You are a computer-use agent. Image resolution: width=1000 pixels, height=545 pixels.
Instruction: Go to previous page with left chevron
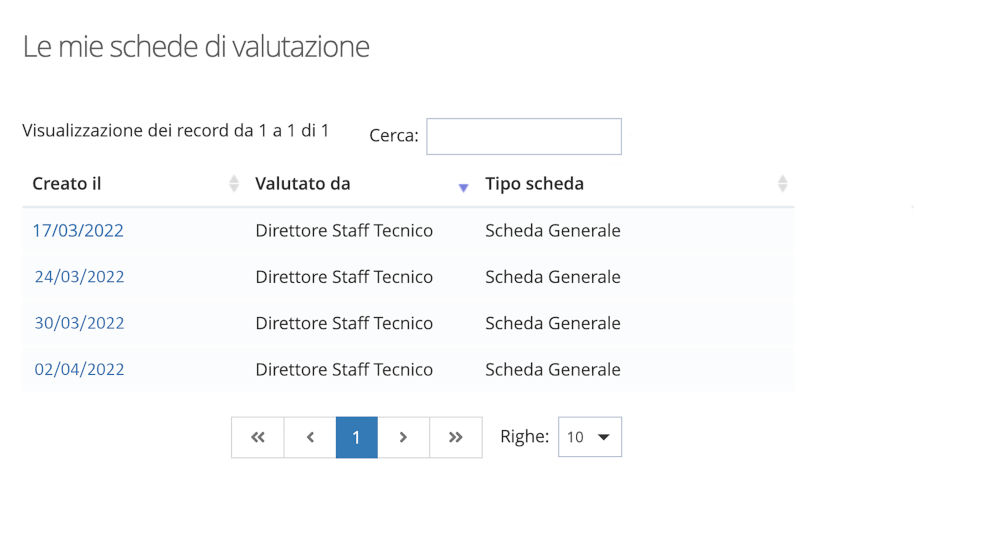pyautogui.click(x=310, y=437)
